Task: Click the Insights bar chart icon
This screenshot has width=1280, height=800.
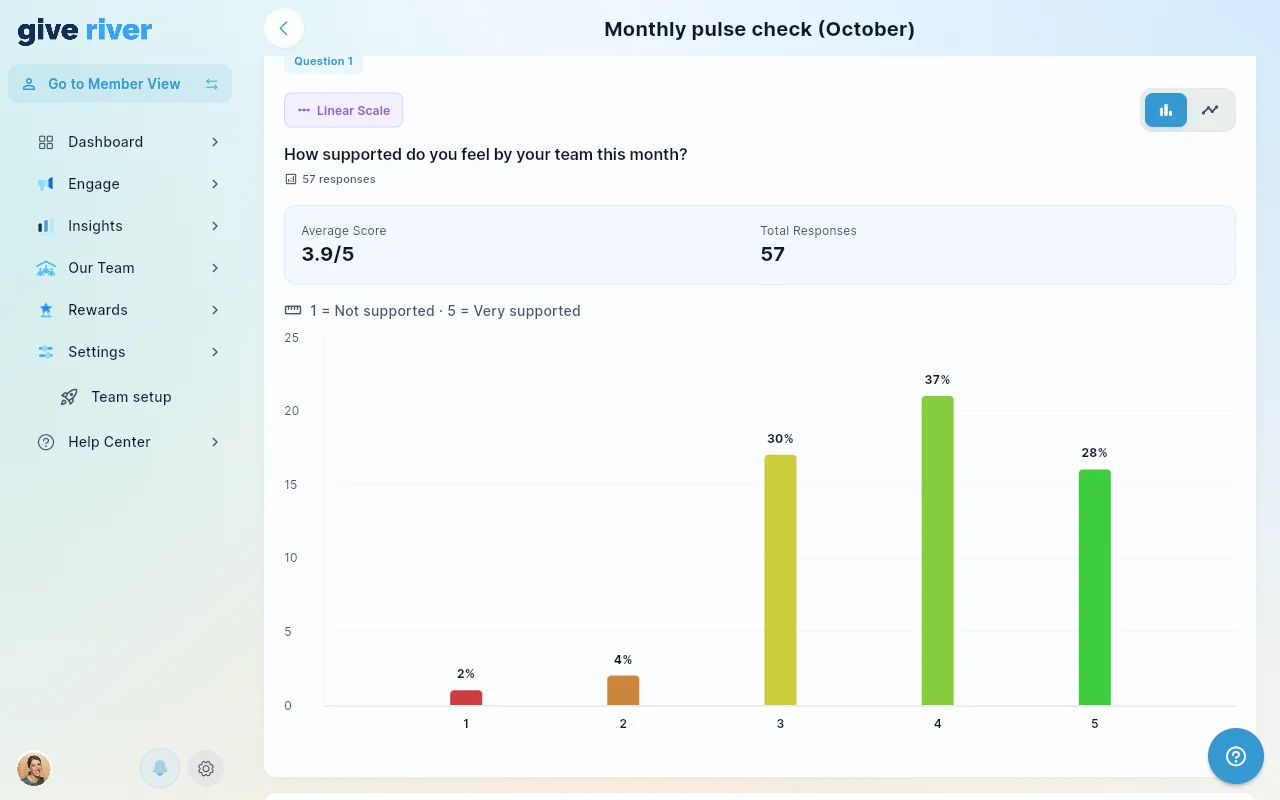Action: [46, 226]
